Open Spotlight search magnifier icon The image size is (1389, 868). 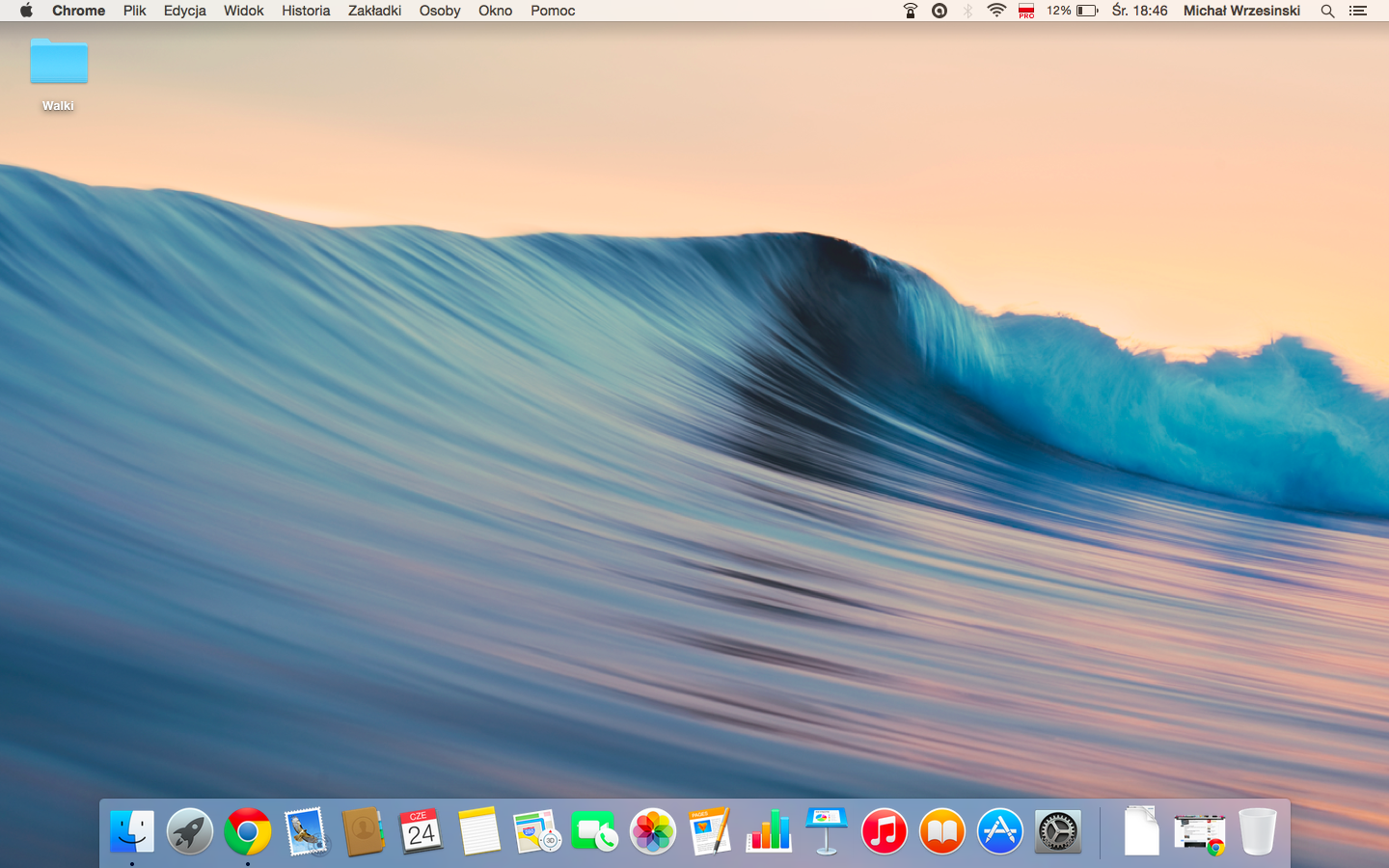[1328, 11]
